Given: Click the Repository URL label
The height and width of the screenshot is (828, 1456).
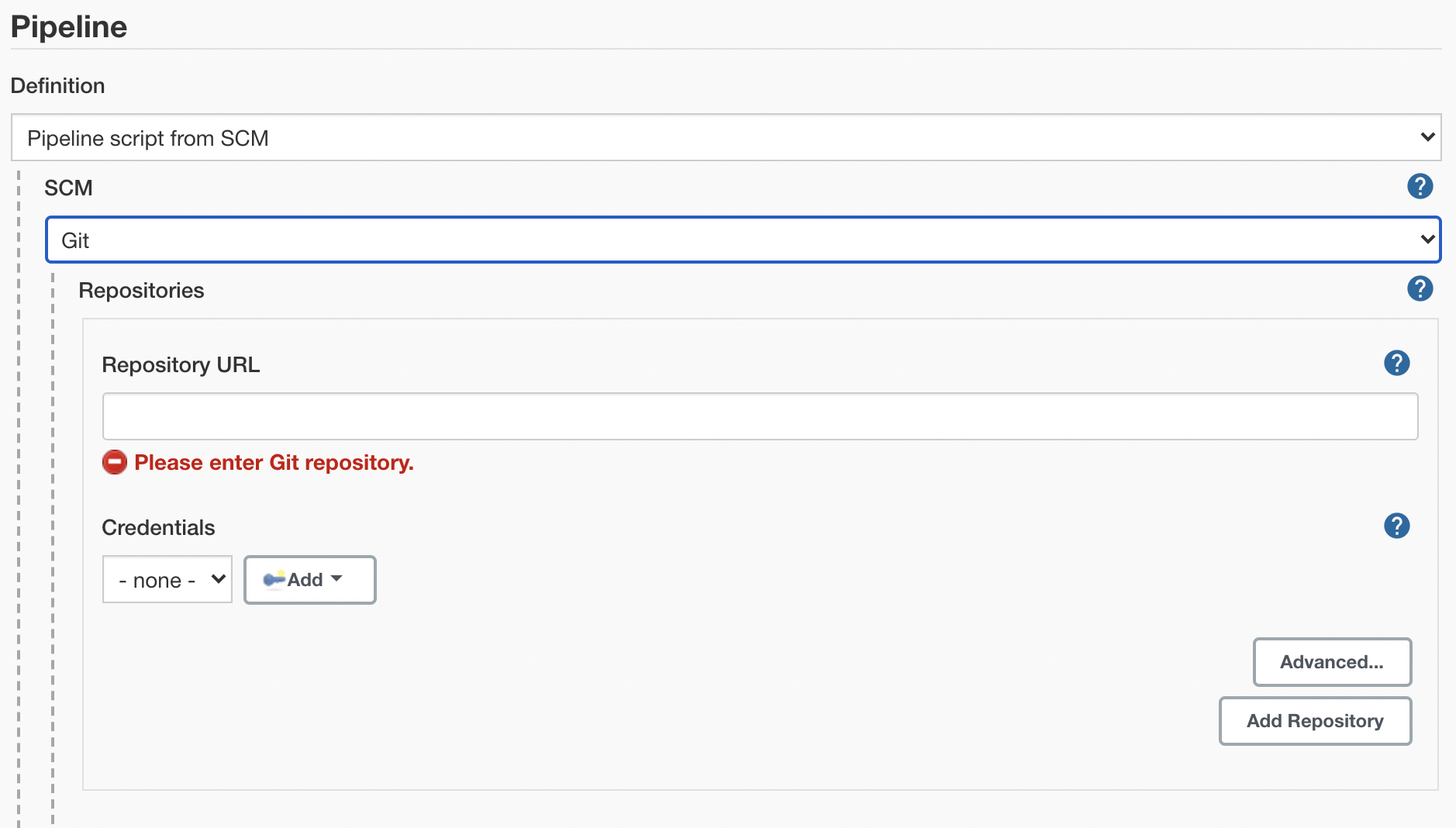Looking at the screenshot, I should (x=181, y=364).
